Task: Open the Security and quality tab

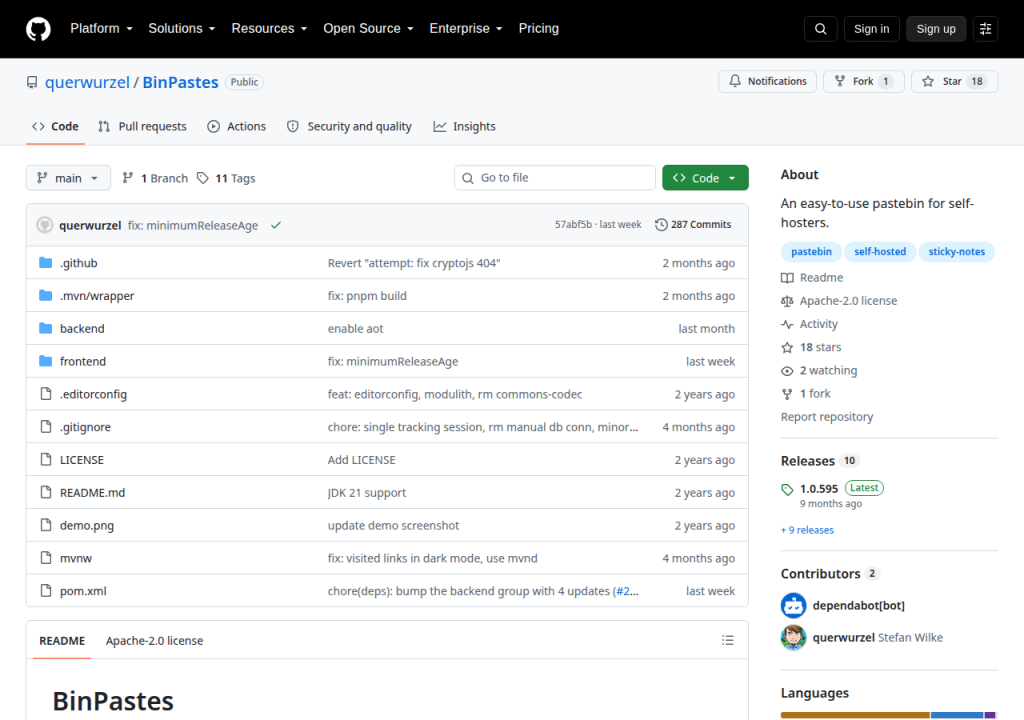Action: (x=349, y=127)
